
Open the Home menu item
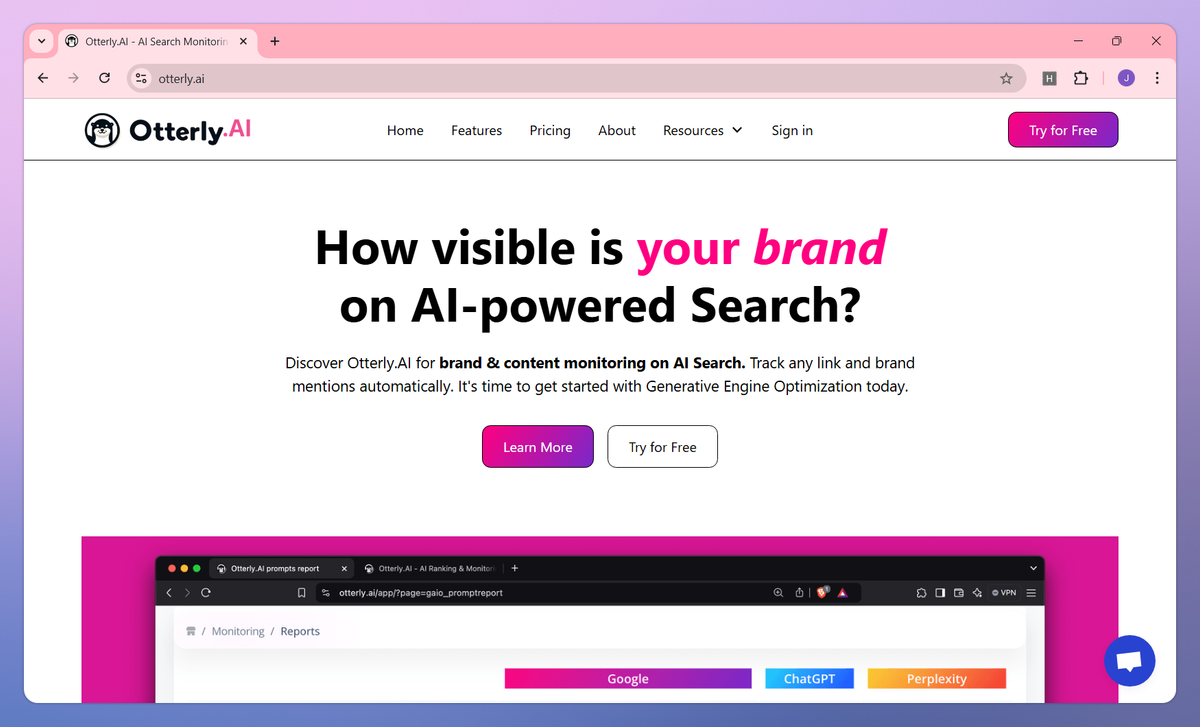[405, 130]
